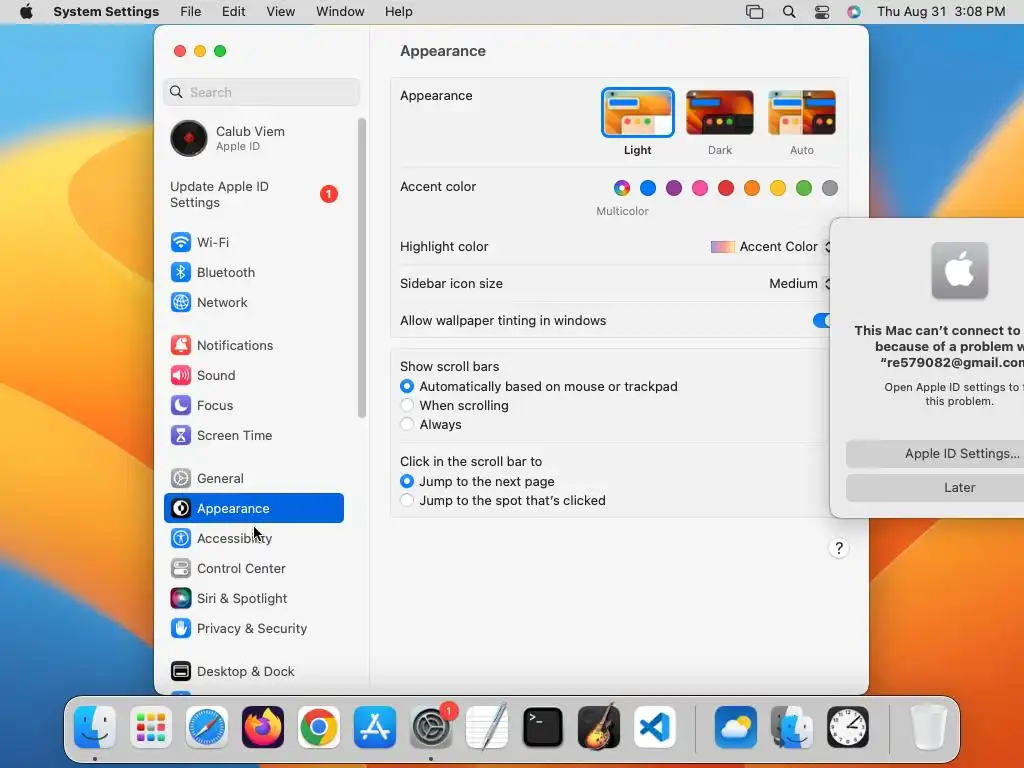
Task: Click the sidebar vertical scrollbar
Action: [x=362, y=268]
